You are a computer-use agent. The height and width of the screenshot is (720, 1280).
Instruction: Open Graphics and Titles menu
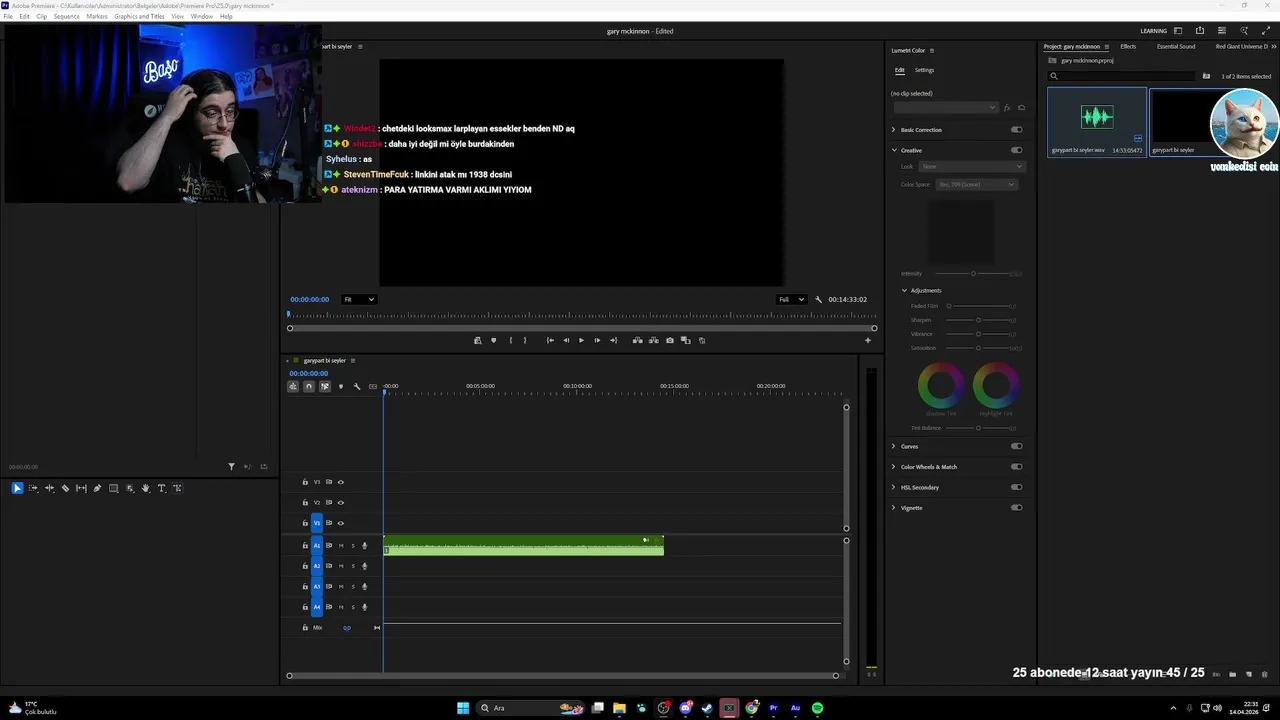coord(140,16)
